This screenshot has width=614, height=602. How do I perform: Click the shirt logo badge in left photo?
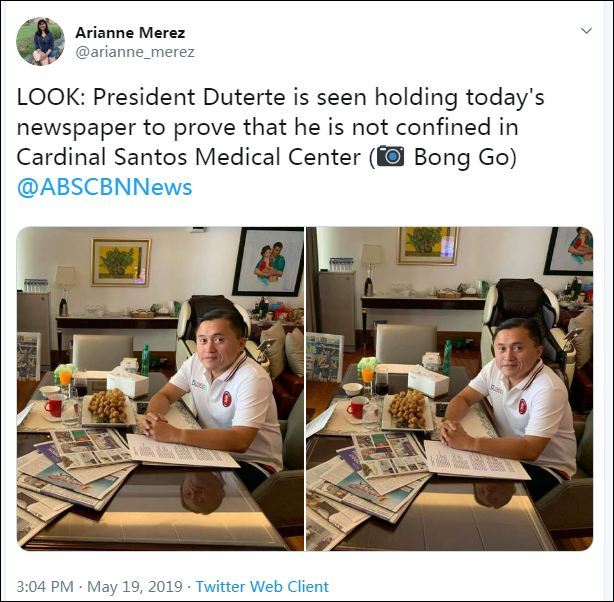coord(227,398)
